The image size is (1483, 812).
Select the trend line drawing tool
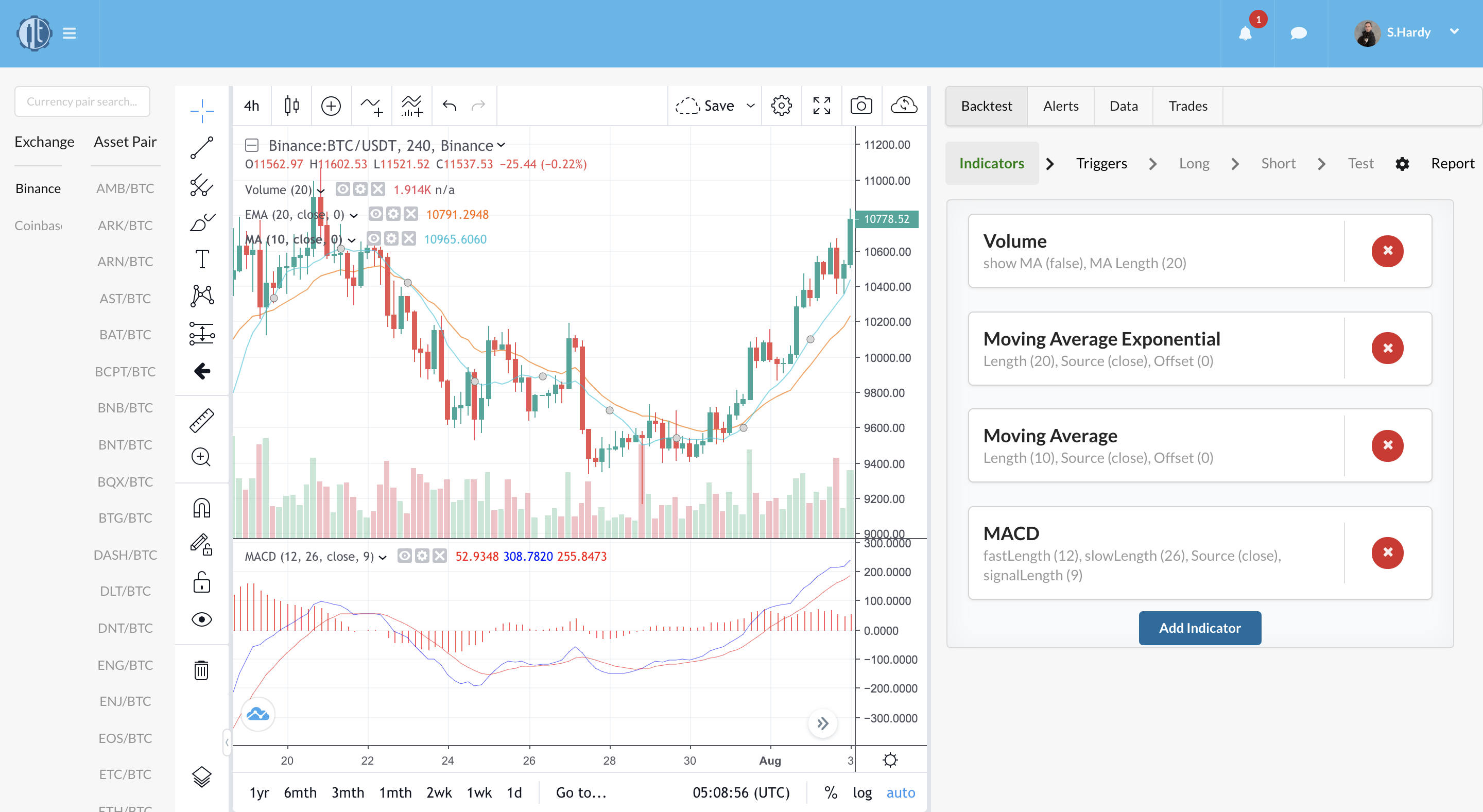point(202,148)
